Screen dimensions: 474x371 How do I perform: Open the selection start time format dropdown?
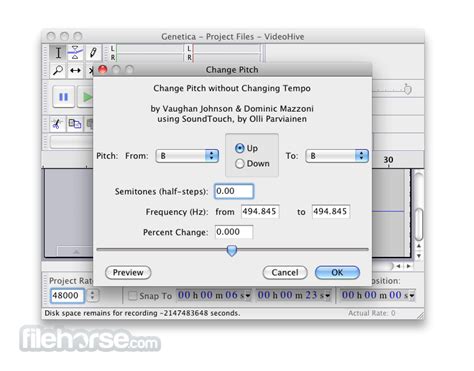tap(248, 296)
